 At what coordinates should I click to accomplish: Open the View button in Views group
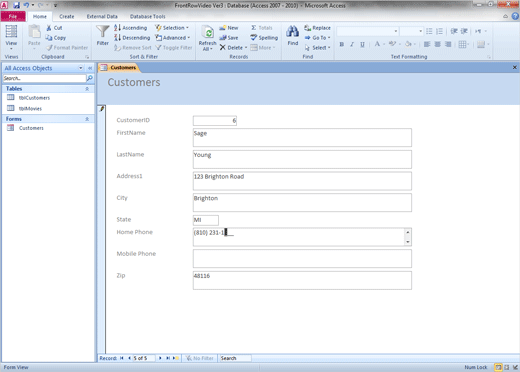pyautogui.click(x=11, y=37)
